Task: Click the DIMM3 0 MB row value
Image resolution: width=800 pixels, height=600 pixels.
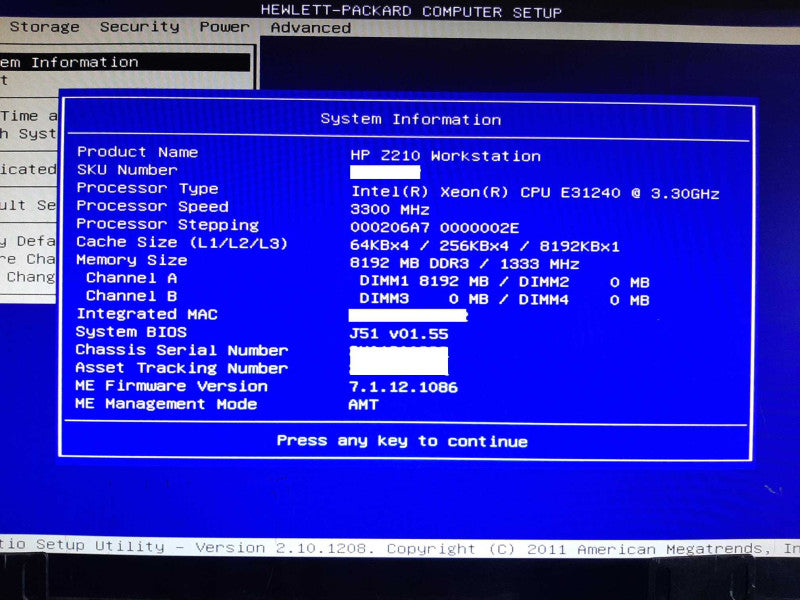Action: (505, 299)
